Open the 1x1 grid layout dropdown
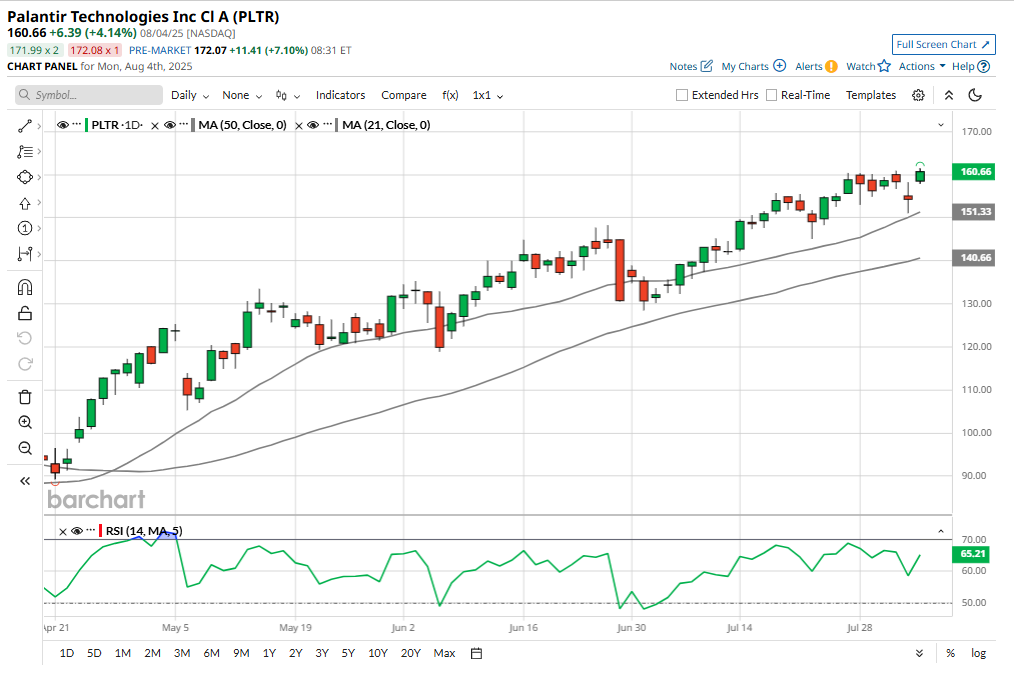The image size is (1014, 699). [x=488, y=96]
